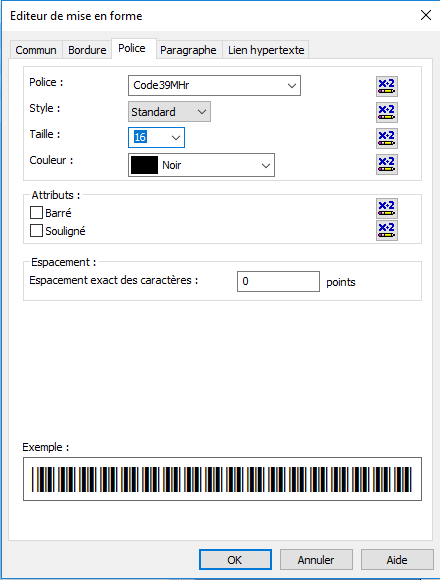Open formula editor for Souligné attribute
Image resolution: width=440 pixels, height=580 pixels.
(387, 230)
